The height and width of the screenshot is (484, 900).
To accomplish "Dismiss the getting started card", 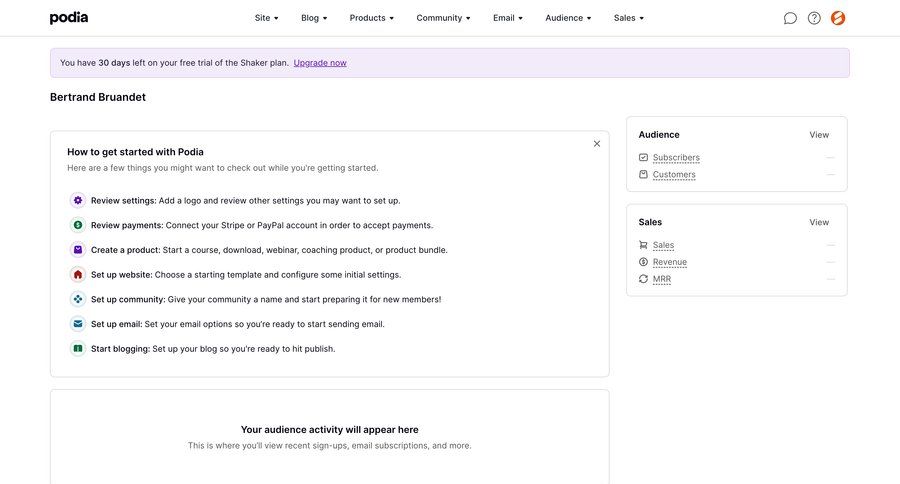I will [x=597, y=144].
